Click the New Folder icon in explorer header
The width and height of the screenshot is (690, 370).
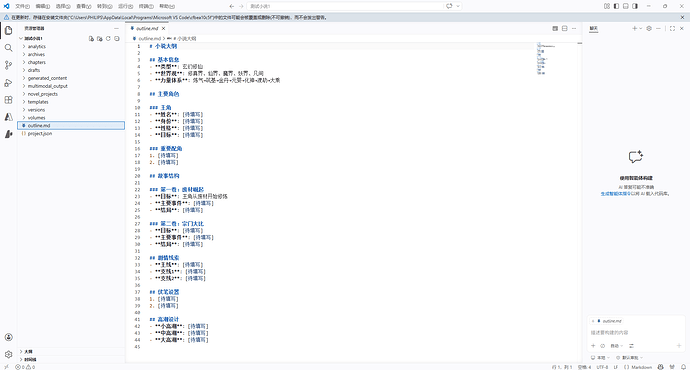coord(100,39)
